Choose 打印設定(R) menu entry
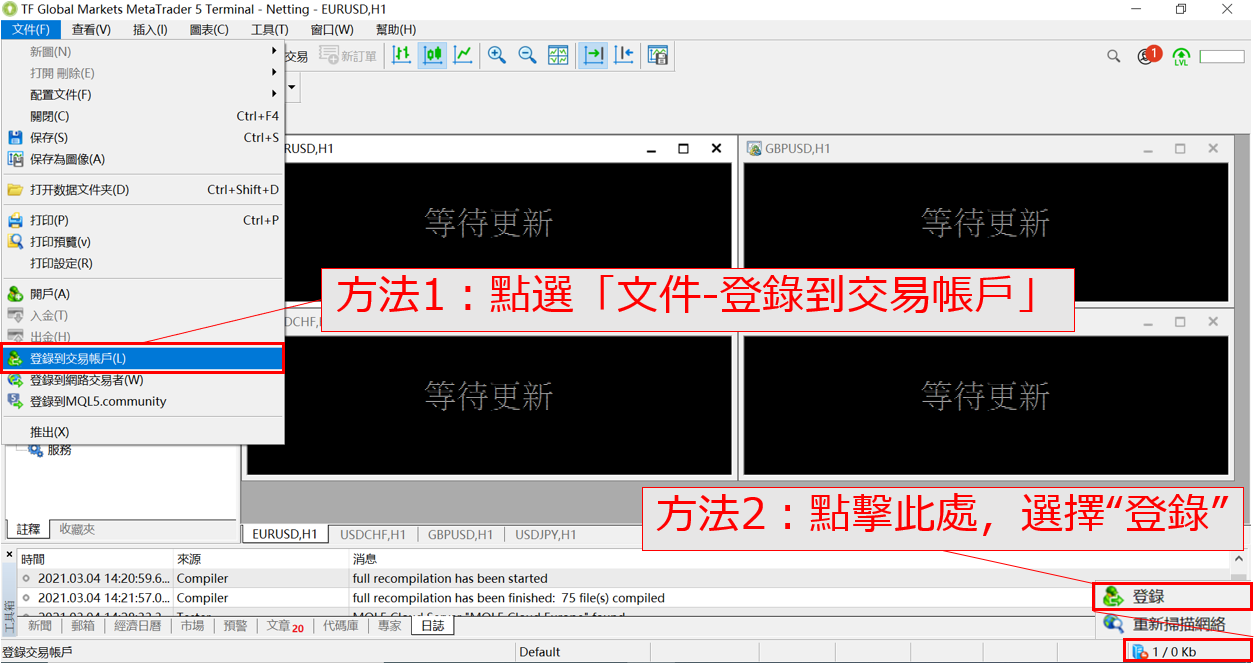The image size is (1257, 666). 143,263
